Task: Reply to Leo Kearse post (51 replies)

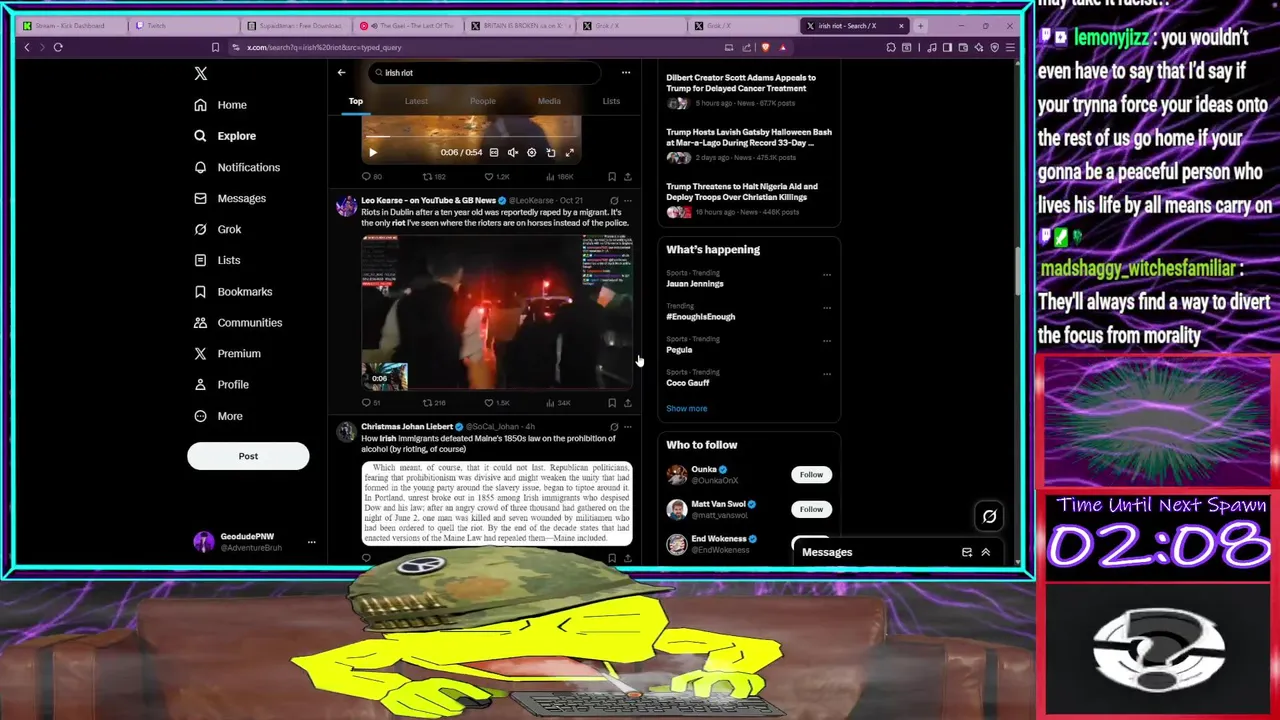Action: pos(370,403)
